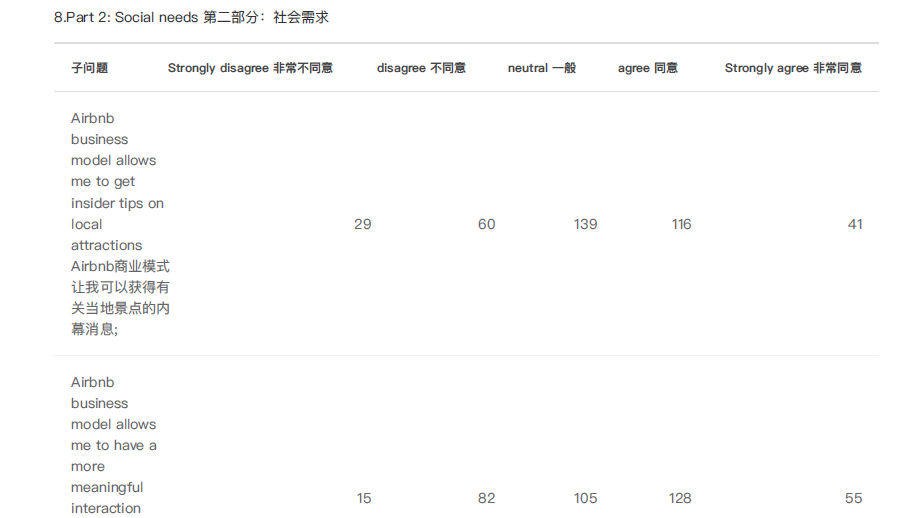This screenshot has height=518, width=904.
Task: Click the value 128 in the agree column
Action: pyautogui.click(x=681, y=498)
